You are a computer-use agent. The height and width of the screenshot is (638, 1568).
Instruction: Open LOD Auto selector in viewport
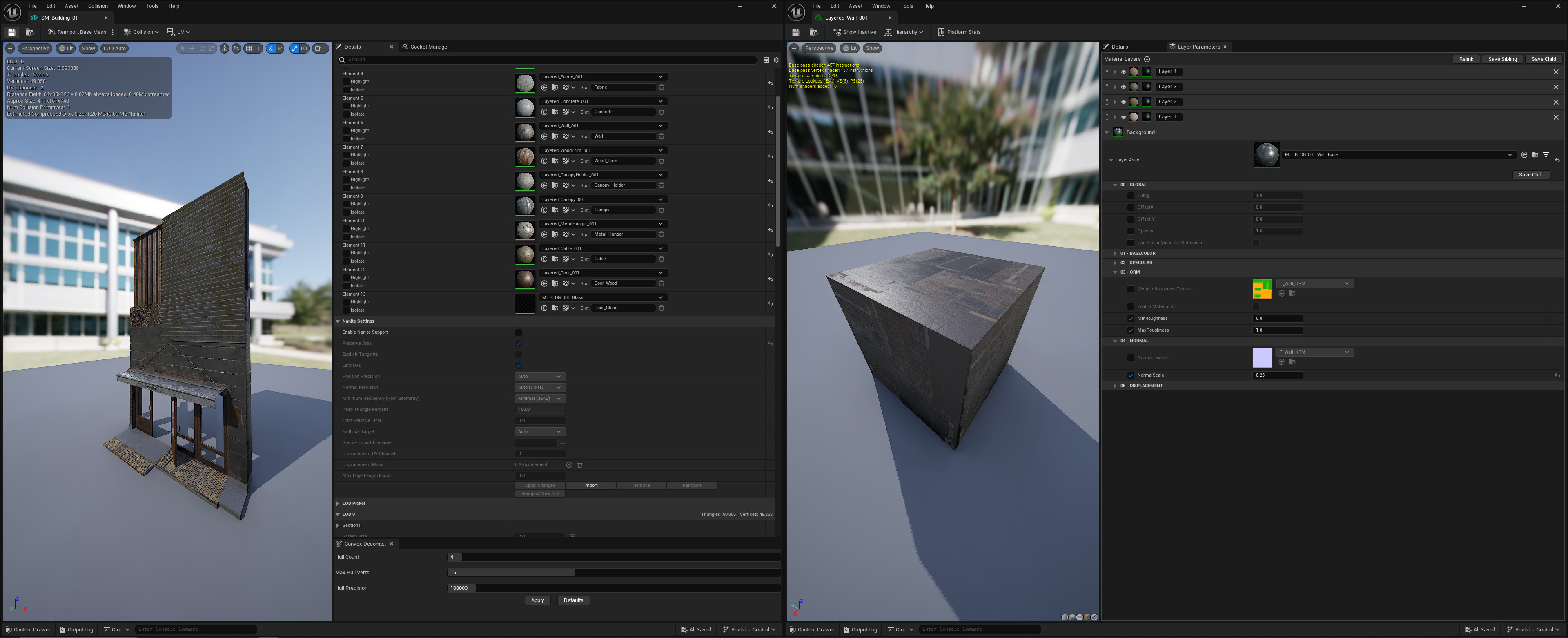(114, 48)
